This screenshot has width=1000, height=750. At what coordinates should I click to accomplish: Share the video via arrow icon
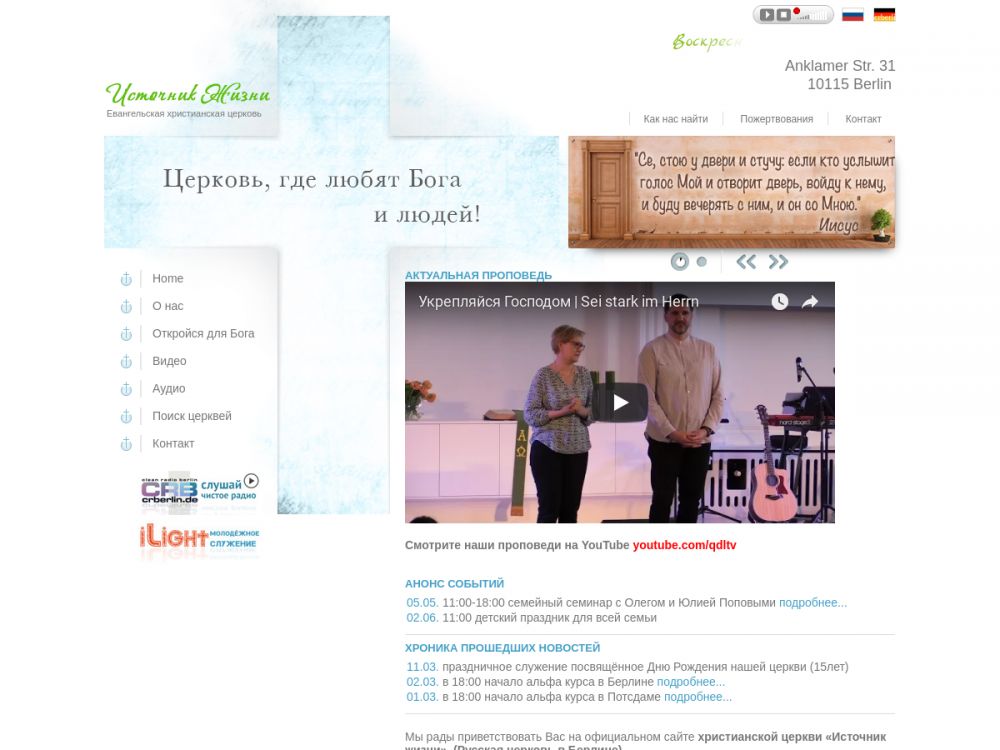click(810, 302)
